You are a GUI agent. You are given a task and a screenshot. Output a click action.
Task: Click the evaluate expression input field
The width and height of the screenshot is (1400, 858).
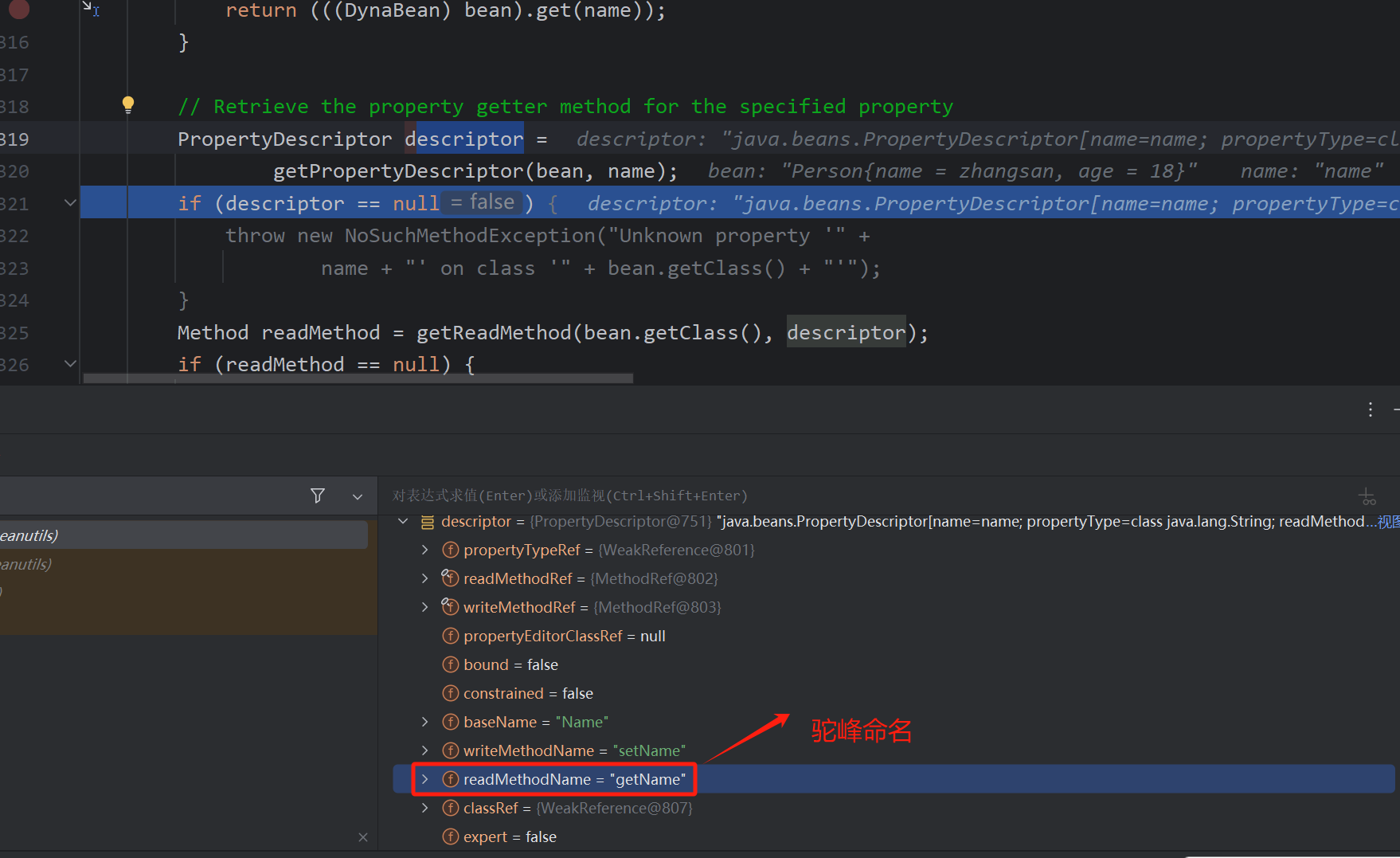[x=868, y=496]
